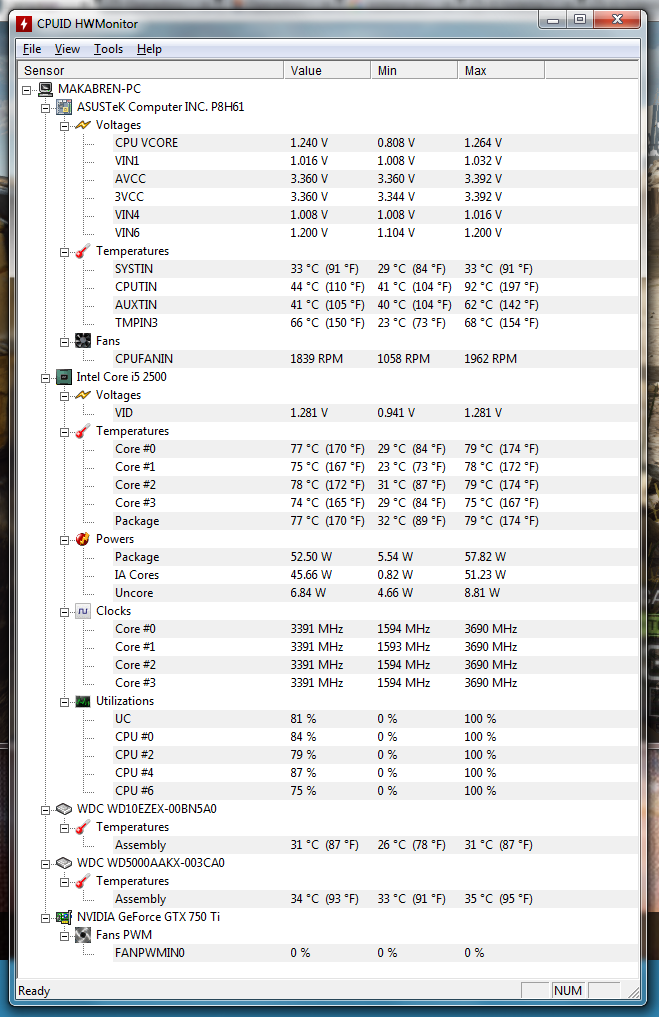Click the ASUSTeK motherboard icon
The height and width of the screenshot is (1017, 659).
click(64, 107)
